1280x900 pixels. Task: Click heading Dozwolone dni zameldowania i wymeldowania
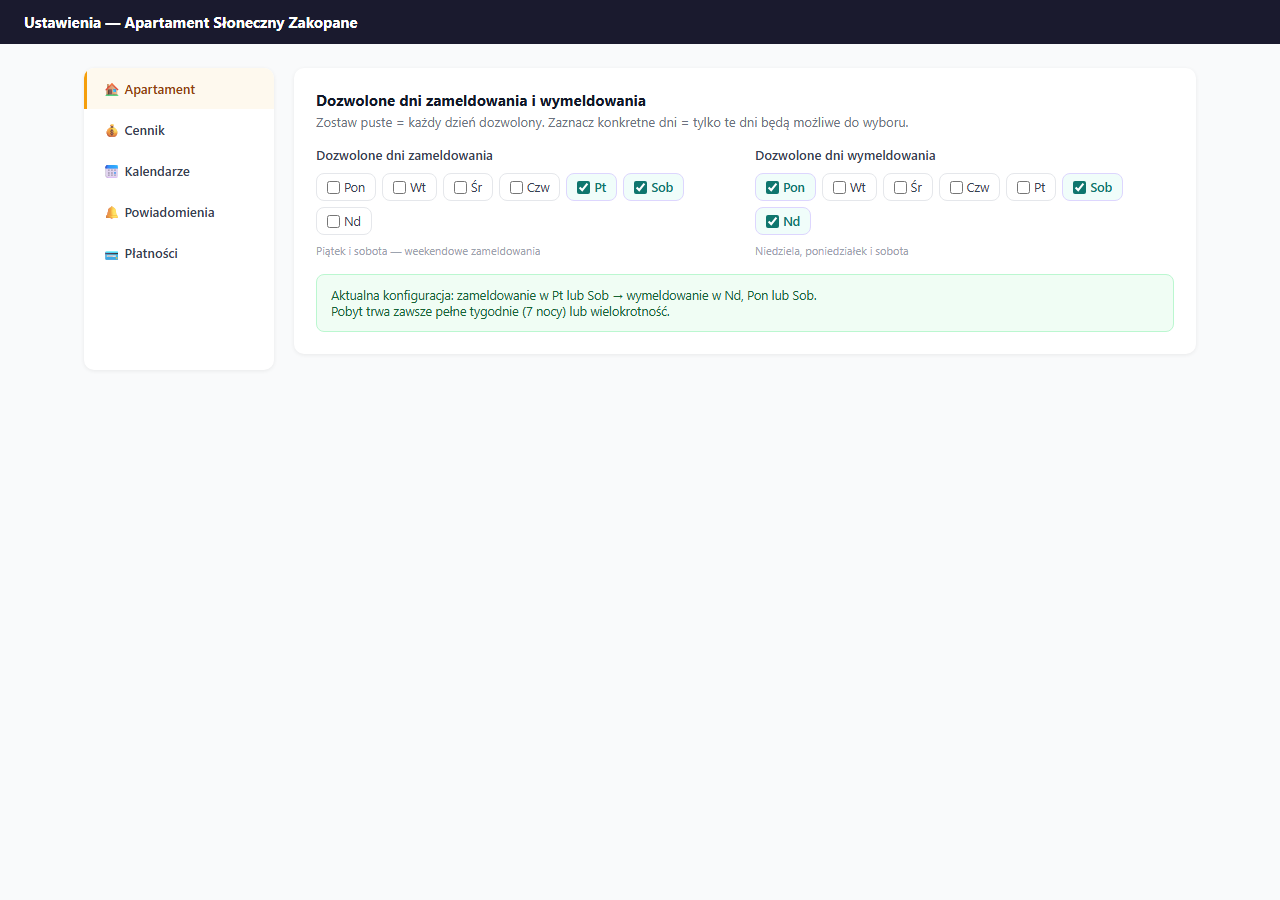point(481,101)
